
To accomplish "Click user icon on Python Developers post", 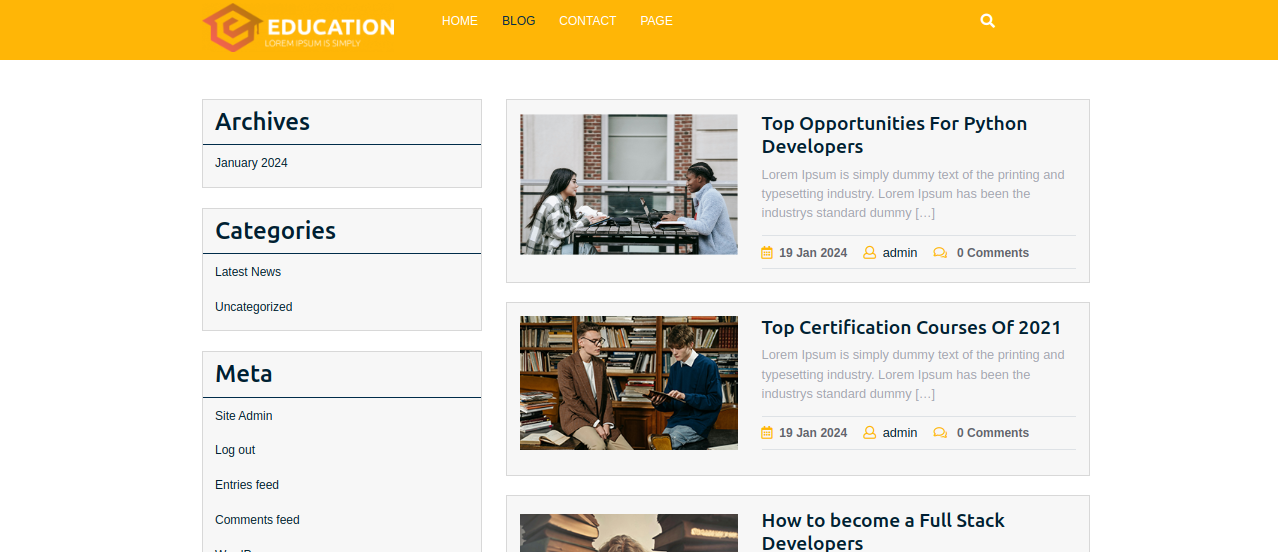I will point(869,253).
